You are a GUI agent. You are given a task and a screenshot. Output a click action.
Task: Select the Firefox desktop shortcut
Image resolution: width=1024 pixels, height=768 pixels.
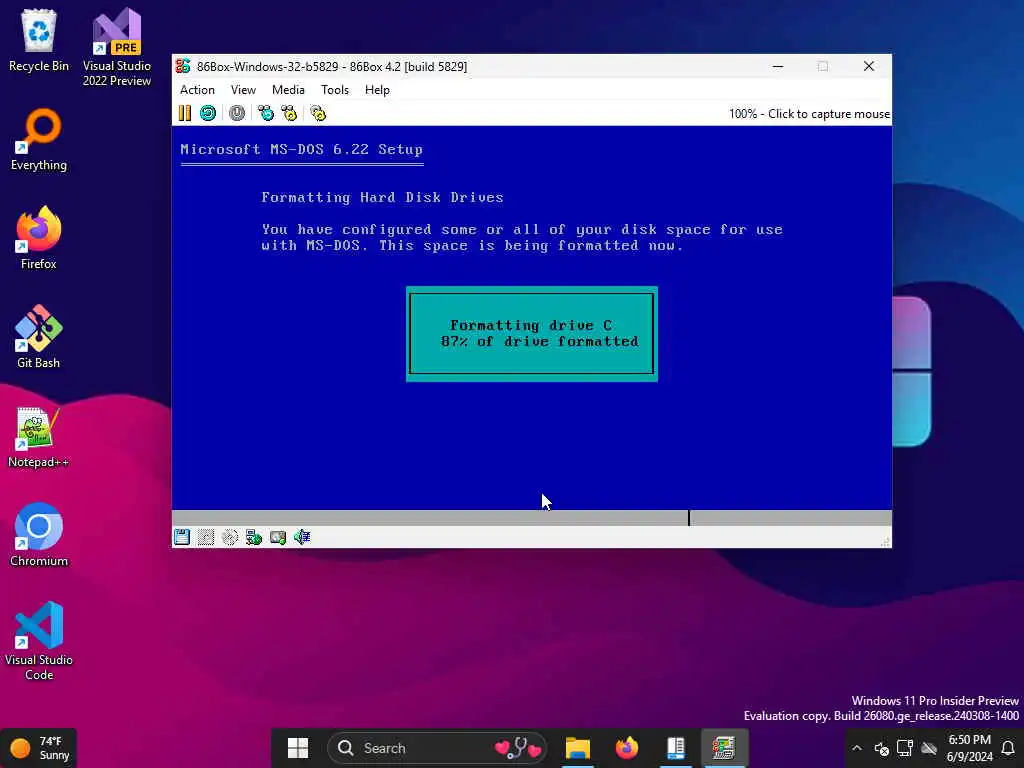[39, 238]
